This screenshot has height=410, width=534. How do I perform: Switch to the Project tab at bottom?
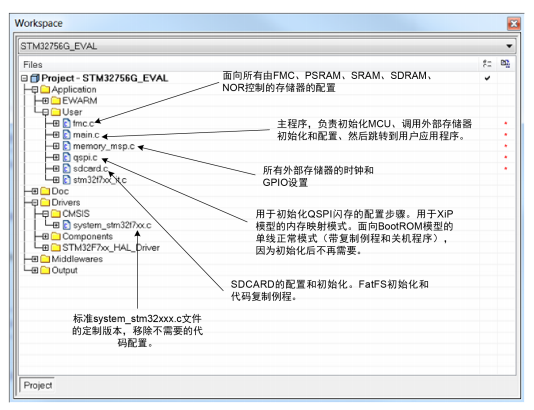pos(37,385)
